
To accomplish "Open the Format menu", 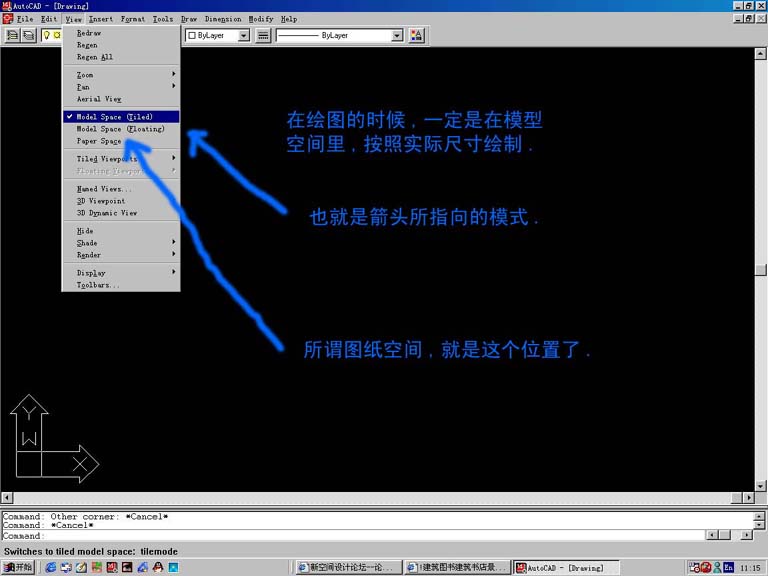I will tap(133, 19).
